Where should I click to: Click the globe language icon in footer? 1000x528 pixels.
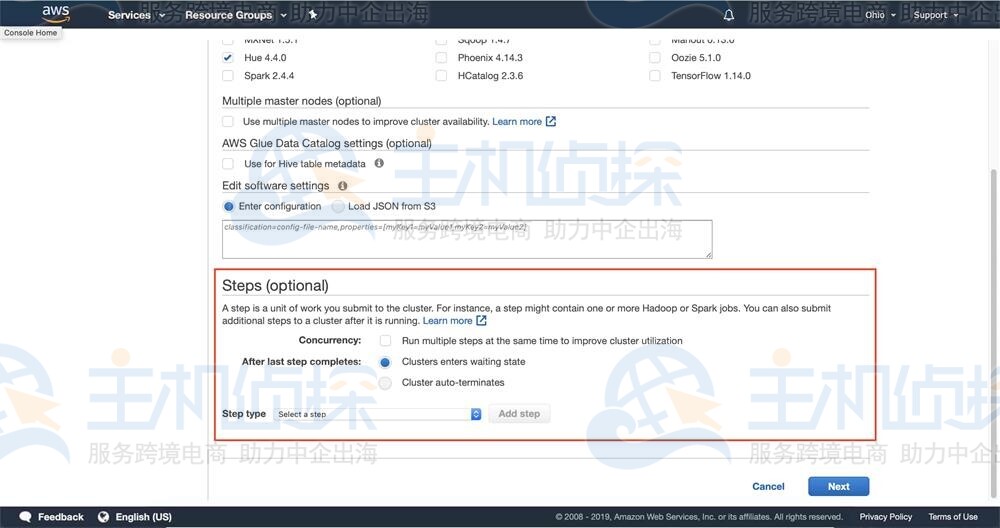[x=103, y=517]
